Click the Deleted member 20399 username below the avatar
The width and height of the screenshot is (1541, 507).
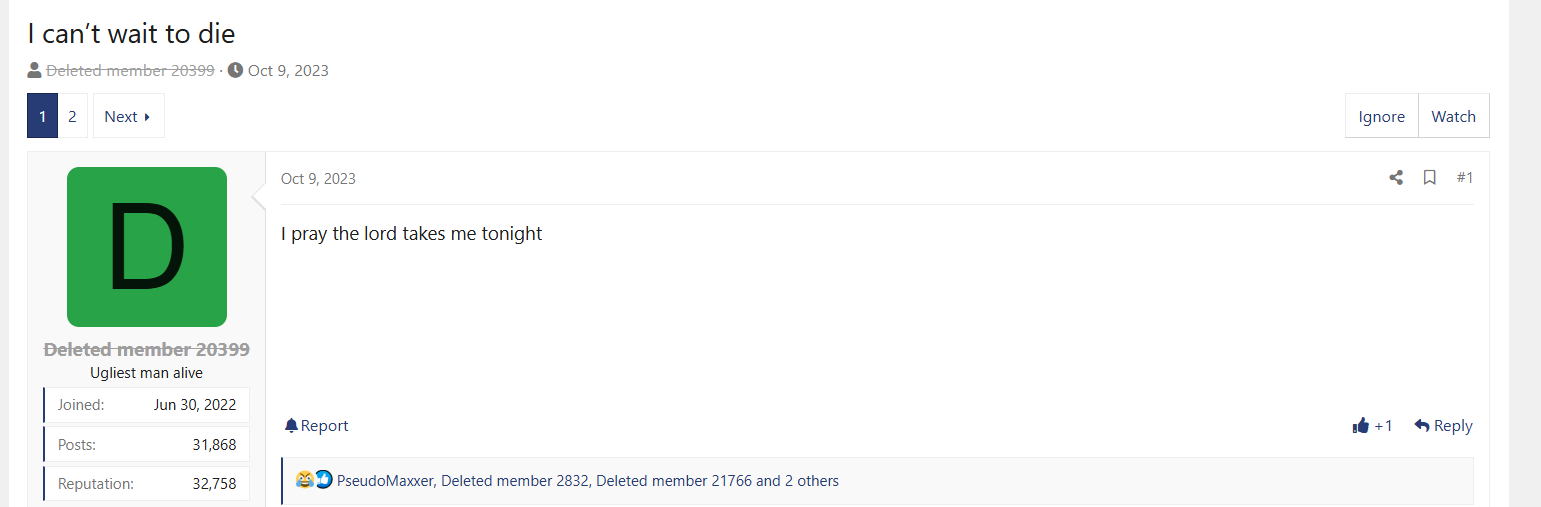pyautogui.click(x=147, y=350)
